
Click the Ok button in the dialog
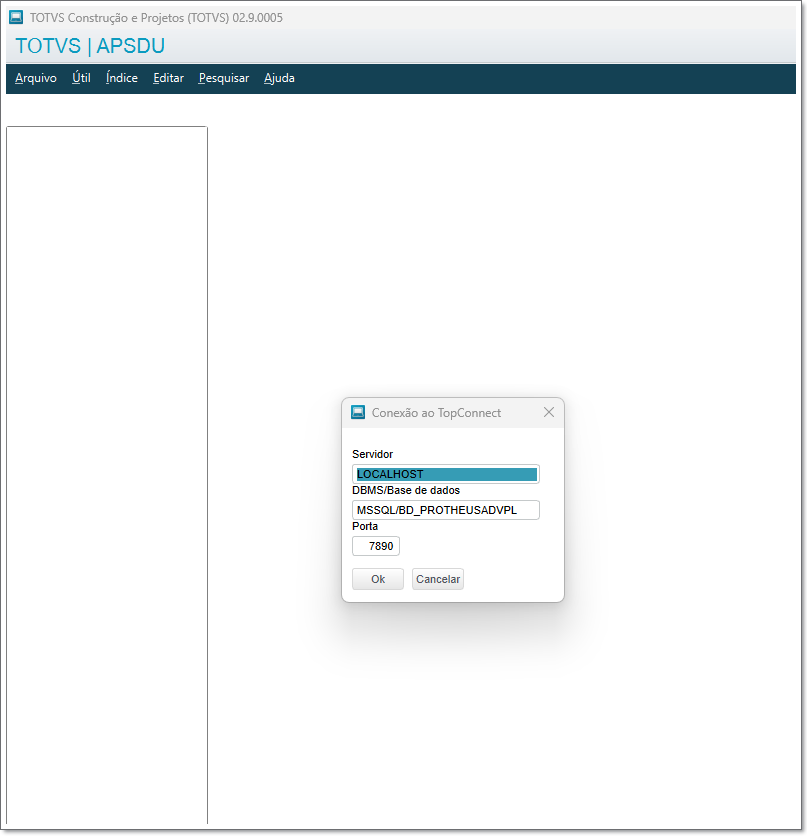(378, 579)
